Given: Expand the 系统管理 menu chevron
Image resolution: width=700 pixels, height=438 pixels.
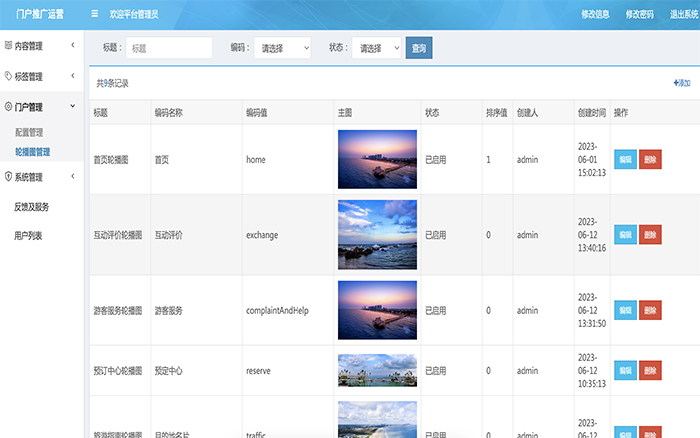Looking at the screenshot, I should (x=72, y=177).
